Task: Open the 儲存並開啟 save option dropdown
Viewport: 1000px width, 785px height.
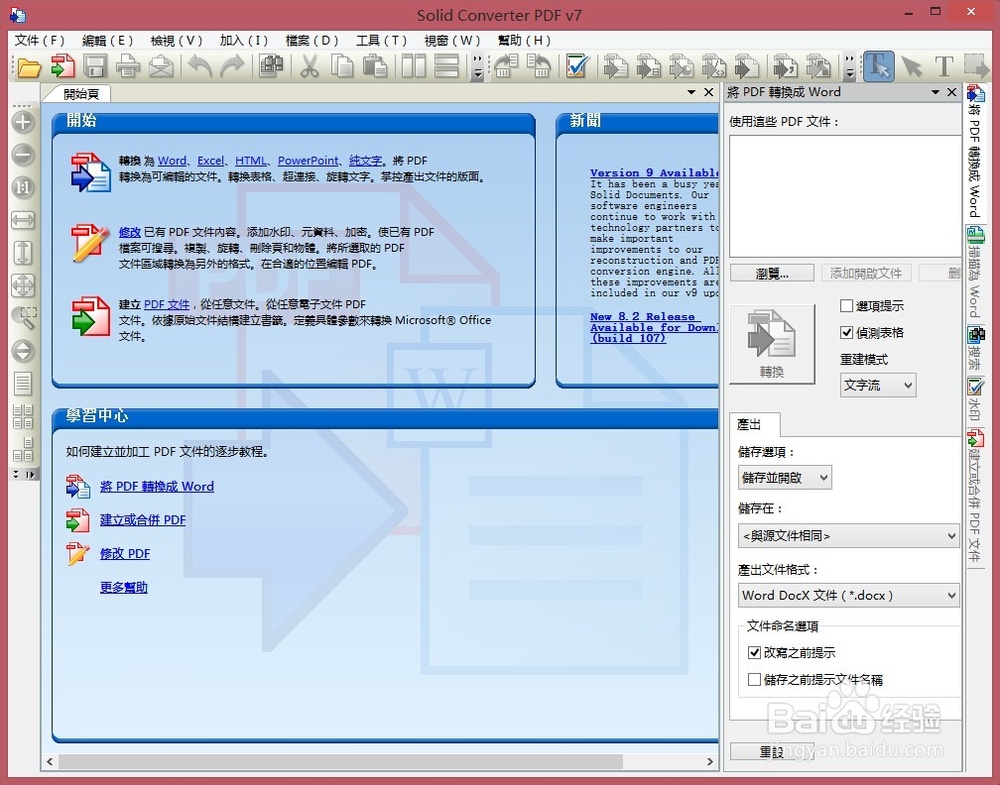Action: pos(785,478)
